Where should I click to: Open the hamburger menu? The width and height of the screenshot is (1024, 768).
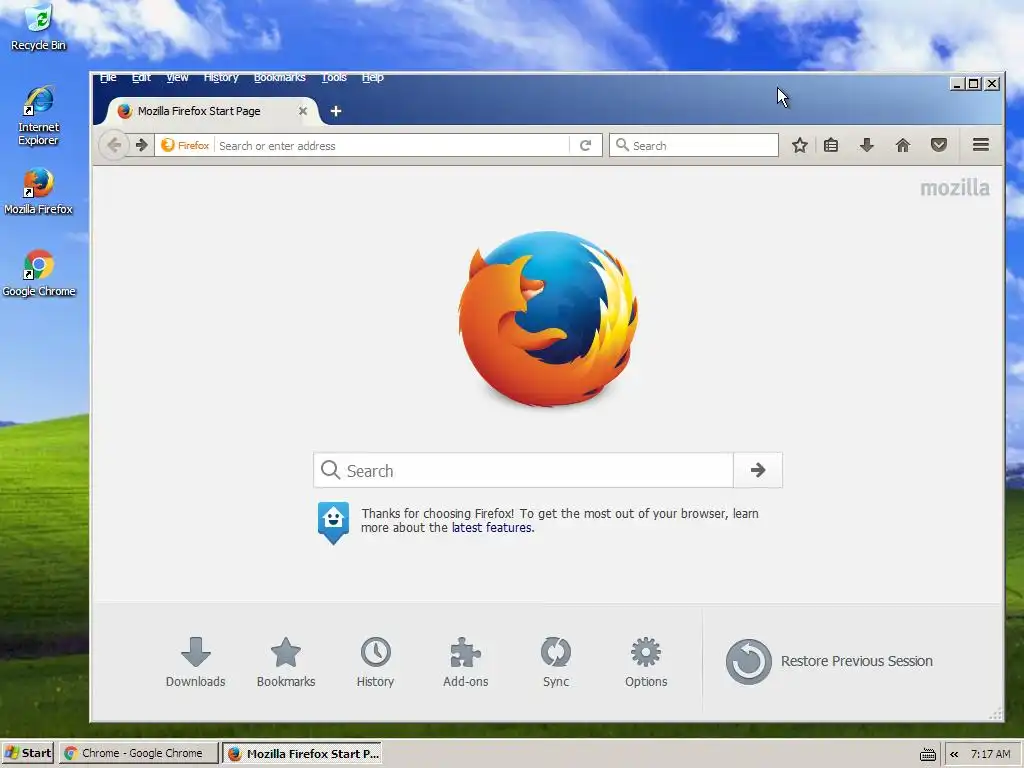coord(980,145)
